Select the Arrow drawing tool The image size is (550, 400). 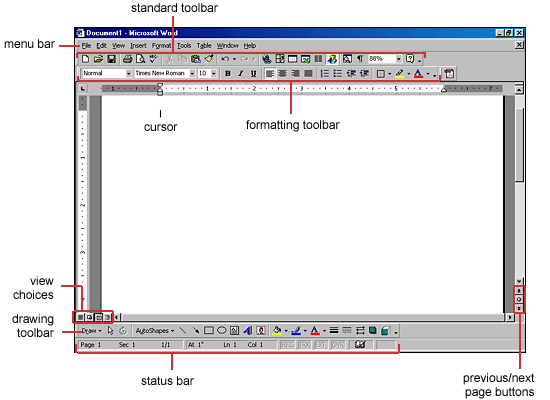196,331
